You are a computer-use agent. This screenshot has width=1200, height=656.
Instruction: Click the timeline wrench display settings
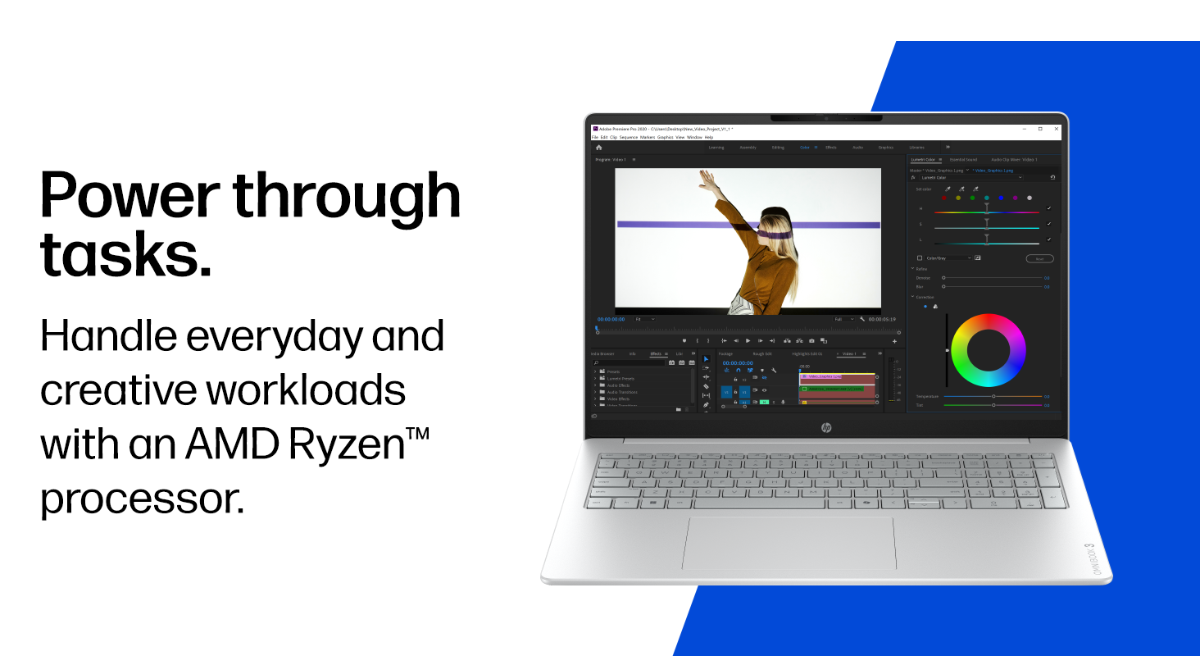pyautogui.click(x=773, y=370)
